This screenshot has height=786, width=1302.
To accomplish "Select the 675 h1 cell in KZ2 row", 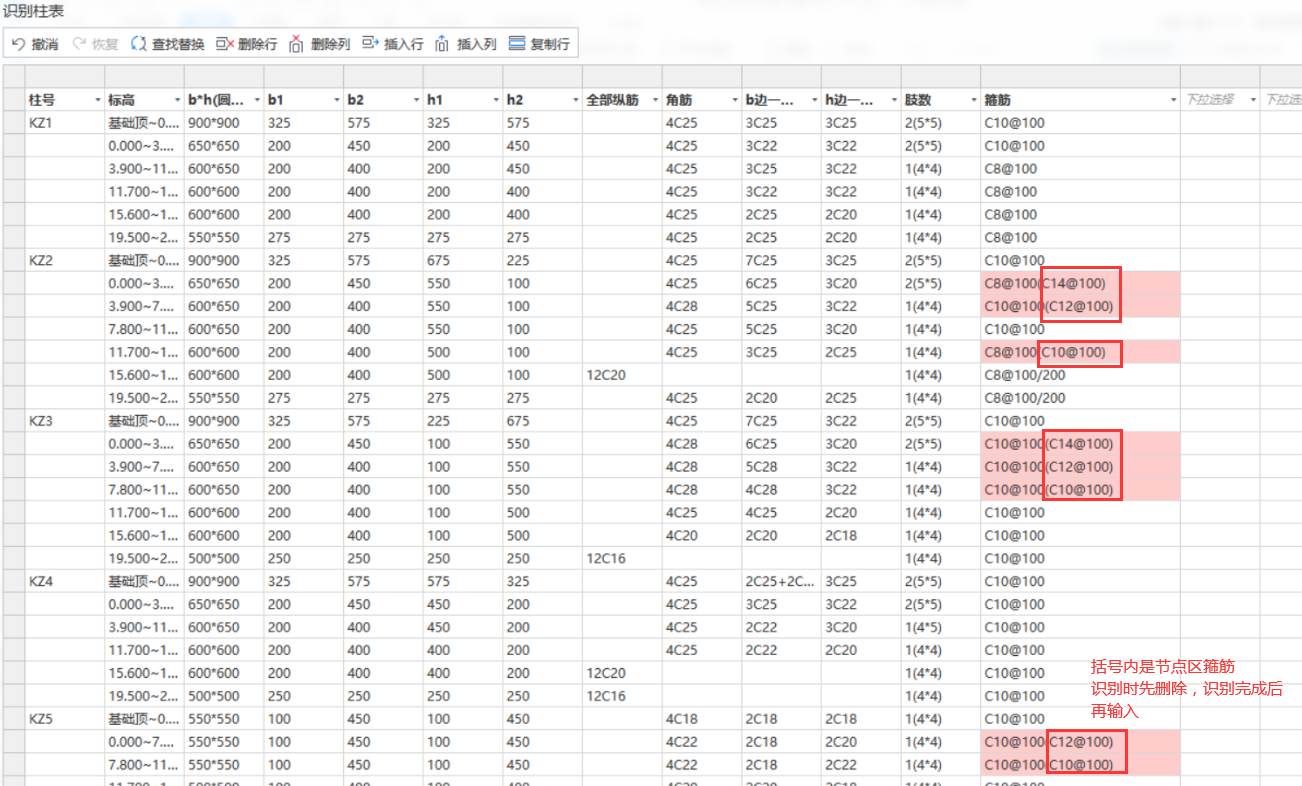I will (x=463, y=260).
